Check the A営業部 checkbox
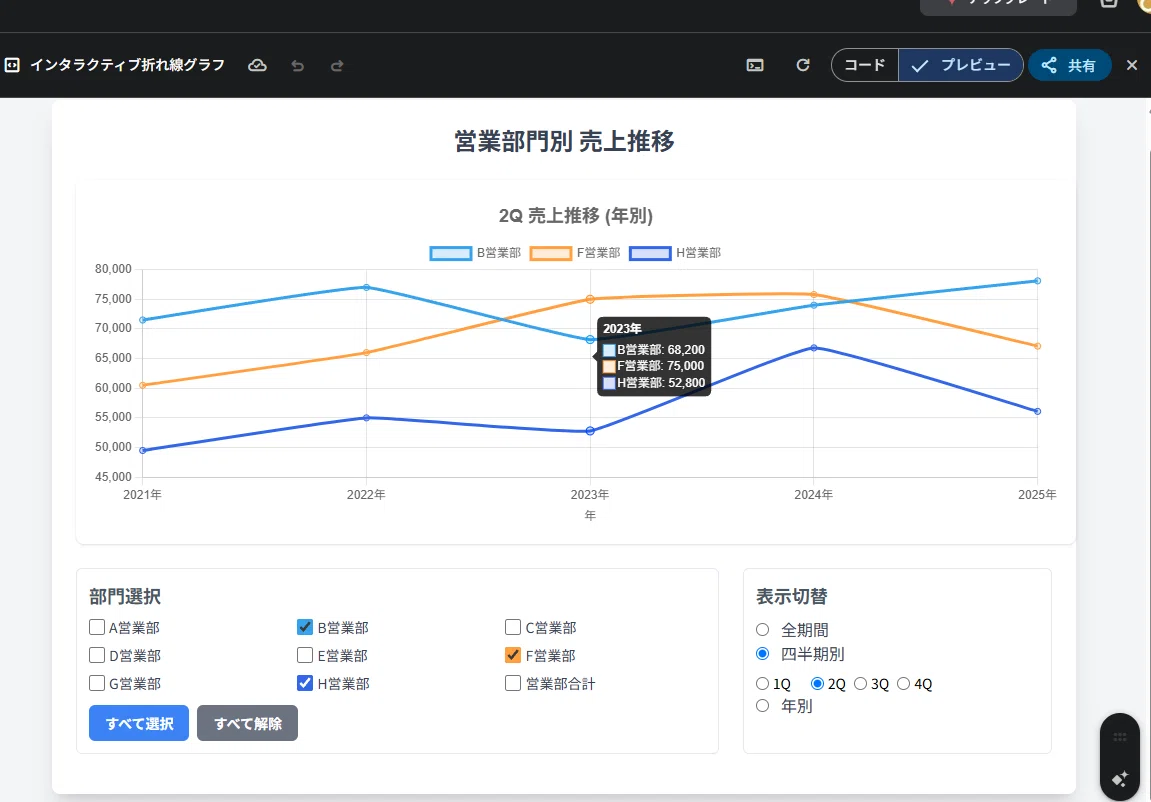Image resolution: width=1151 pixels, height=802 pixels. (97, 627)
